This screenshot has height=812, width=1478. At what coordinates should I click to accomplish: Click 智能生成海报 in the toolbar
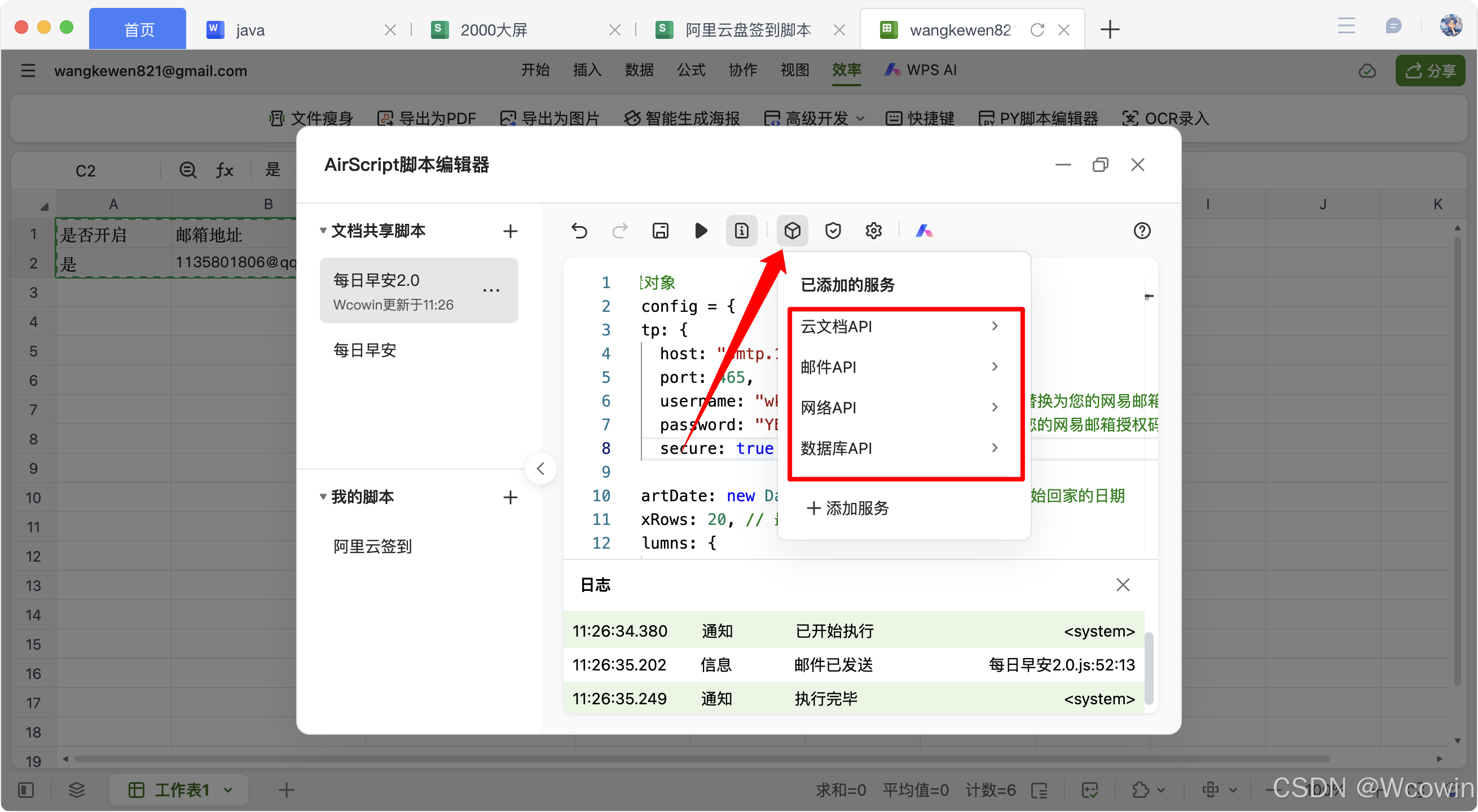click(x=681, y=118)
